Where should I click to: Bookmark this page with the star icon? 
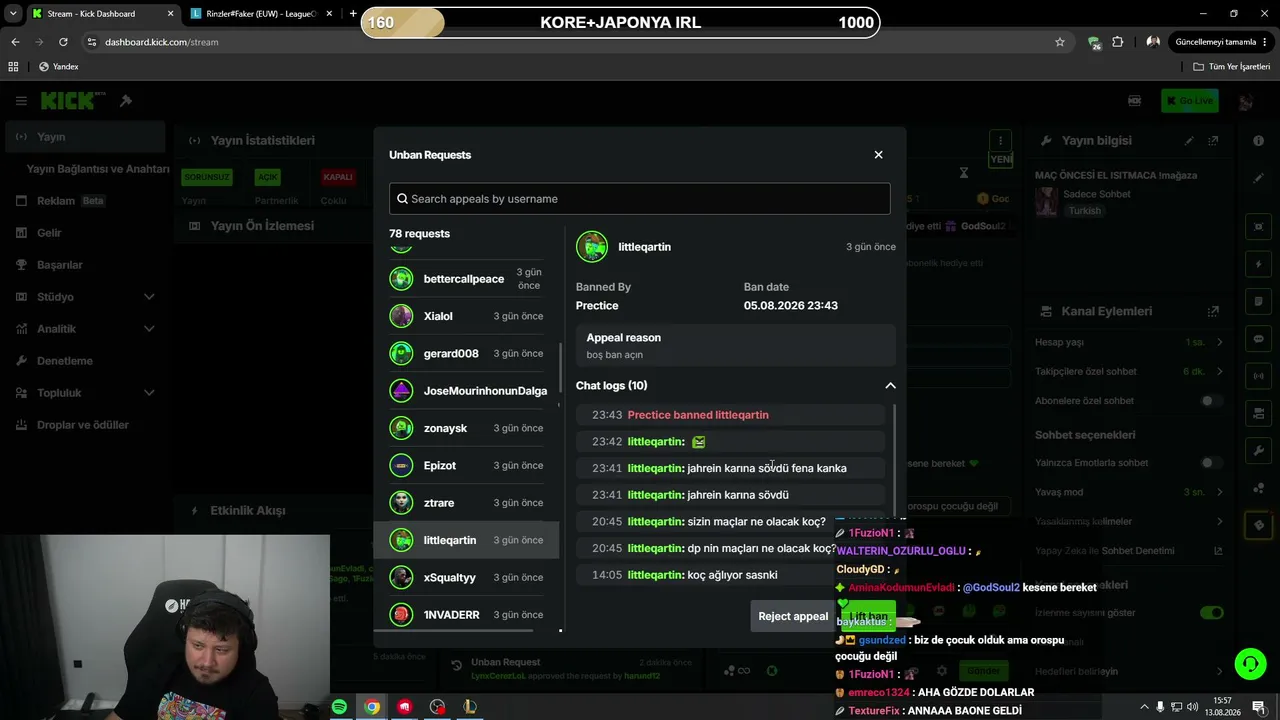point(1060,42)
